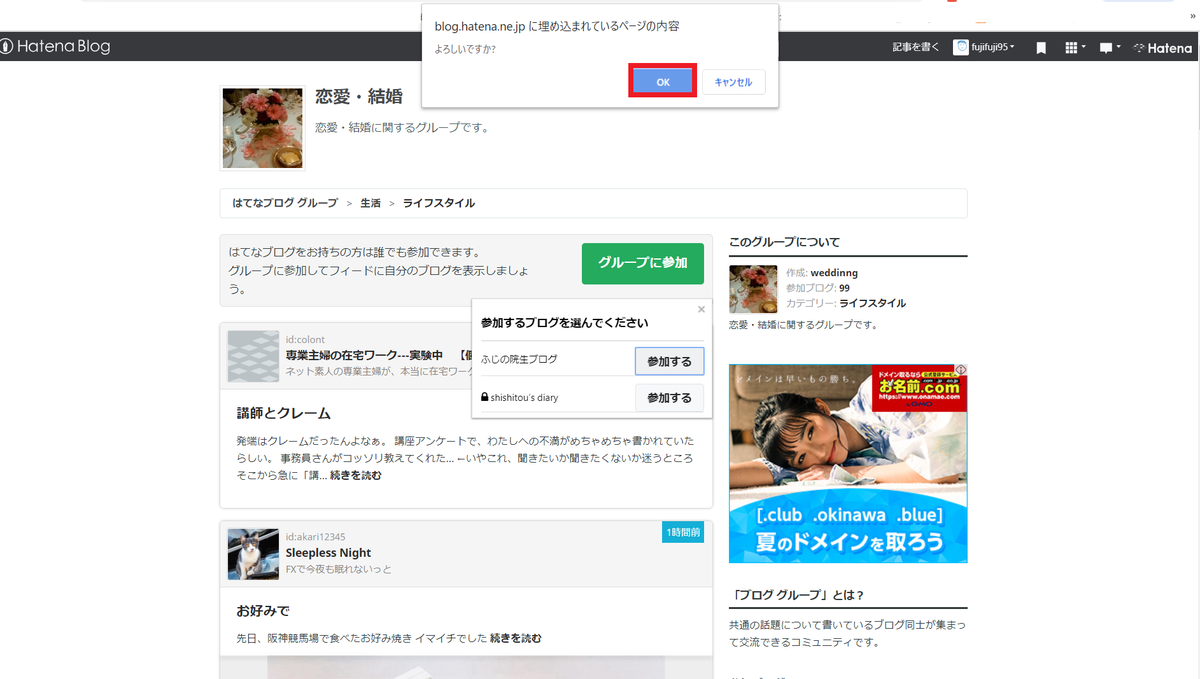Click the 1時間前 timestamp badge
Screen dimensions: 1200x679
point(683,533)
